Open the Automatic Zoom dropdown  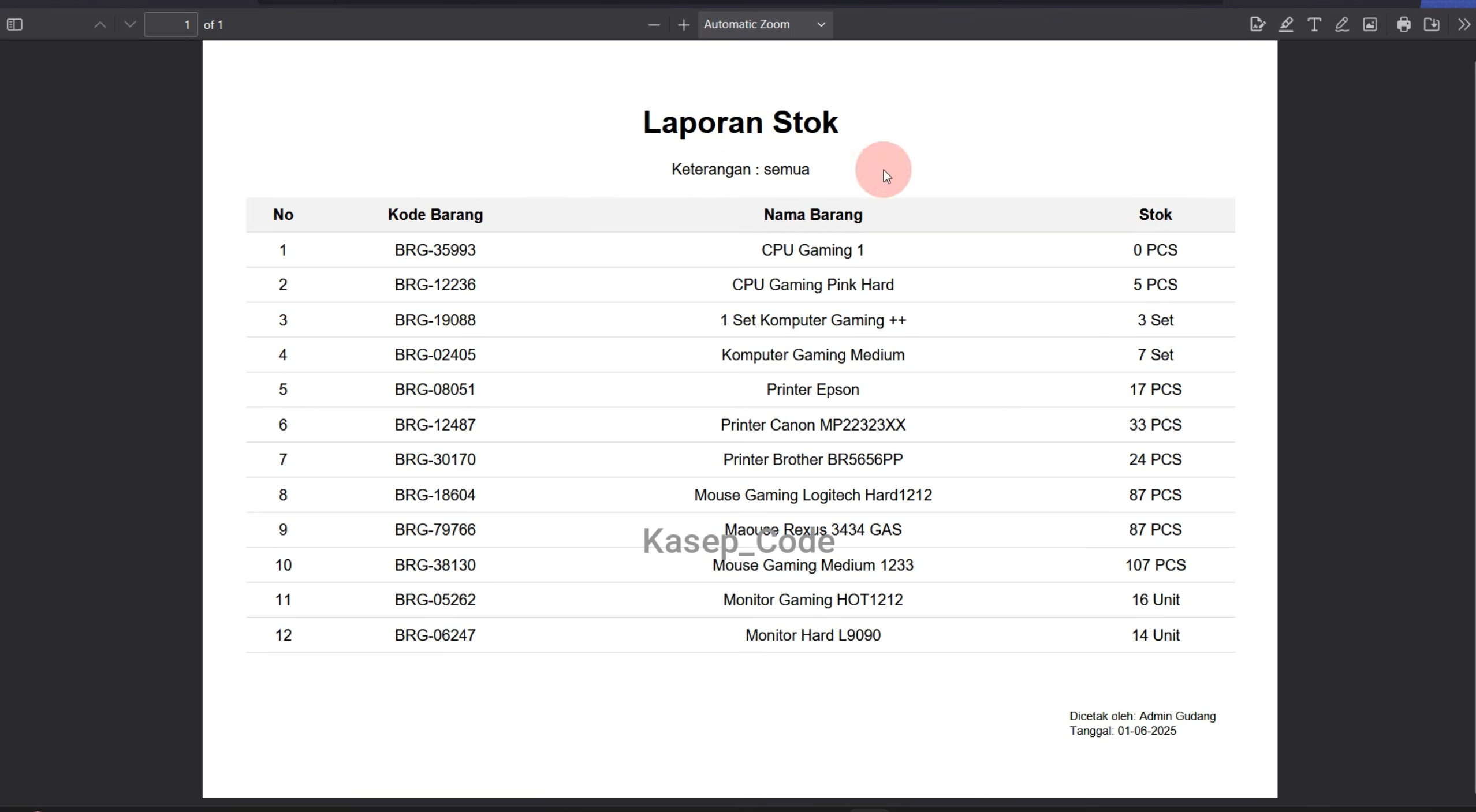point(765,25)
